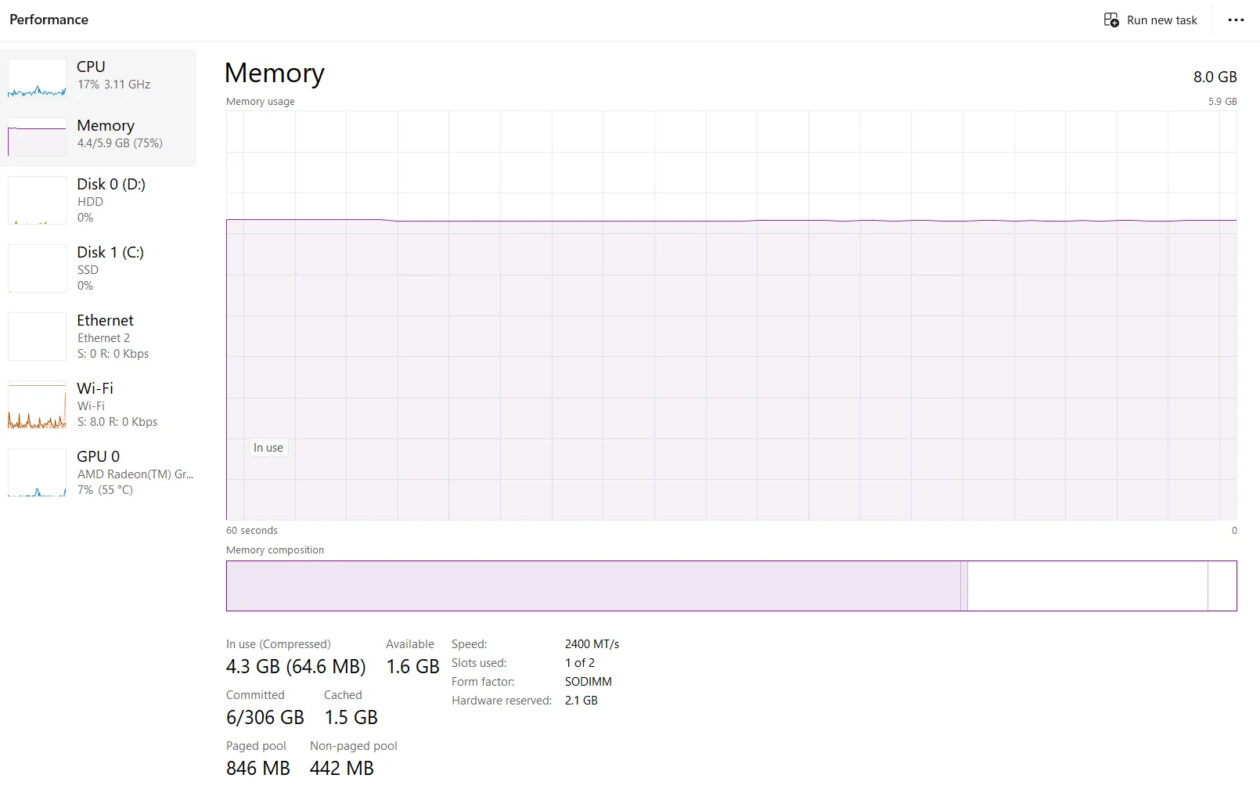The image size is (1260, 800).
Task: Open the Disk 1 (C:) SSD graph thumbnail
Action: (37, 268)
